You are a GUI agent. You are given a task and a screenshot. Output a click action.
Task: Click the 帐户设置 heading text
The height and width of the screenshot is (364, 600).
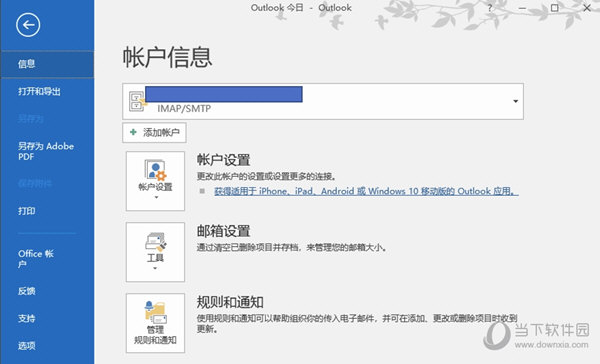click(223, 160)
